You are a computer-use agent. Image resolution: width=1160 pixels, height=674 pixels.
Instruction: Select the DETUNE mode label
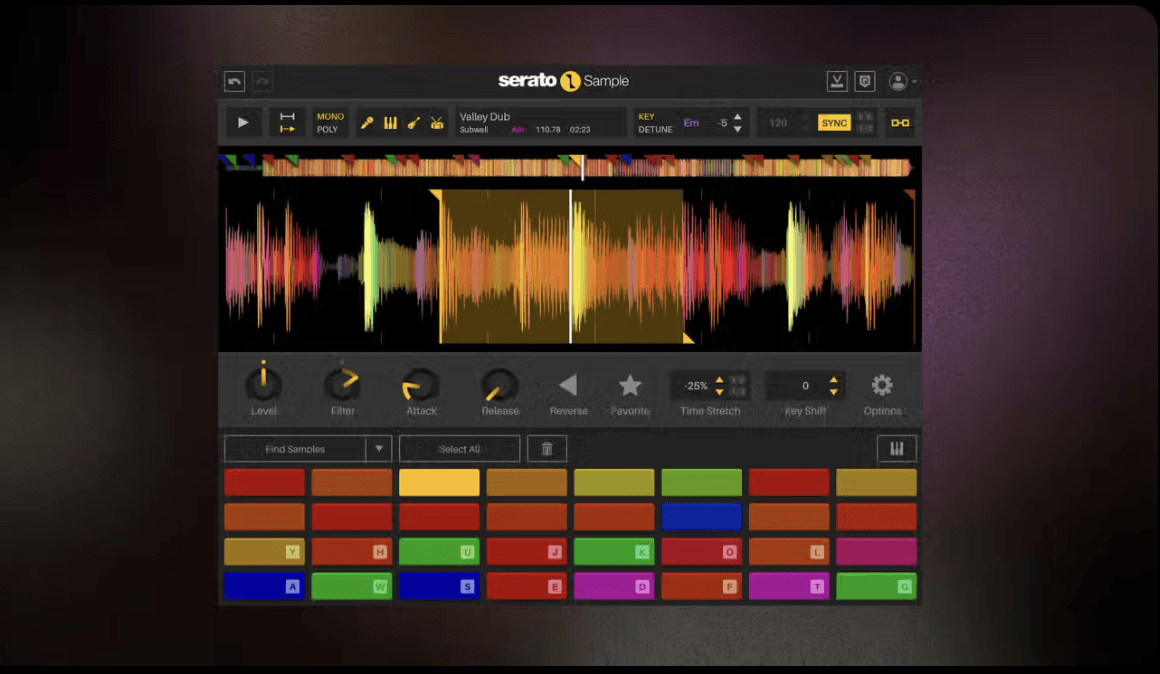pos(655,129)
